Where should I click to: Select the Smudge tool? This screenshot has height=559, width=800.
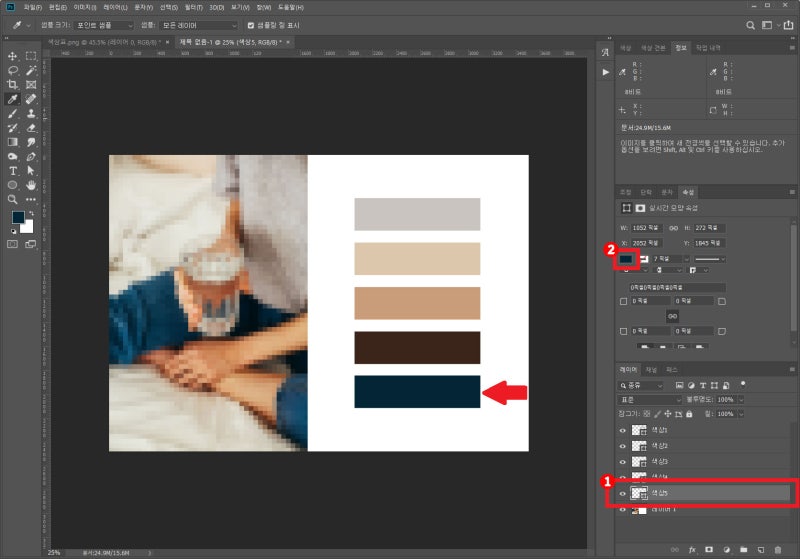(x=31, y=142)
